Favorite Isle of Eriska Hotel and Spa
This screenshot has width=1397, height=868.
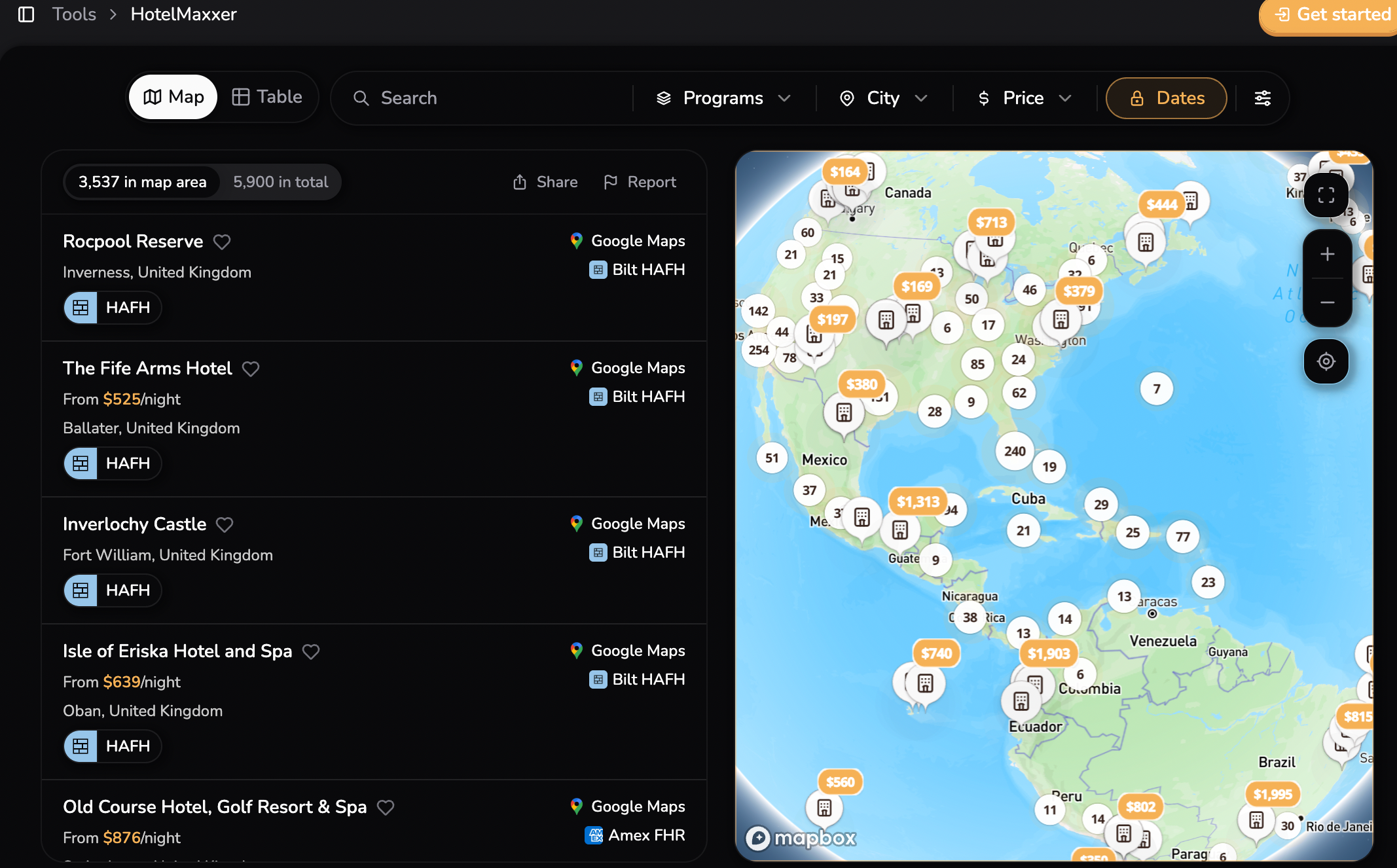tap(311, 652)
